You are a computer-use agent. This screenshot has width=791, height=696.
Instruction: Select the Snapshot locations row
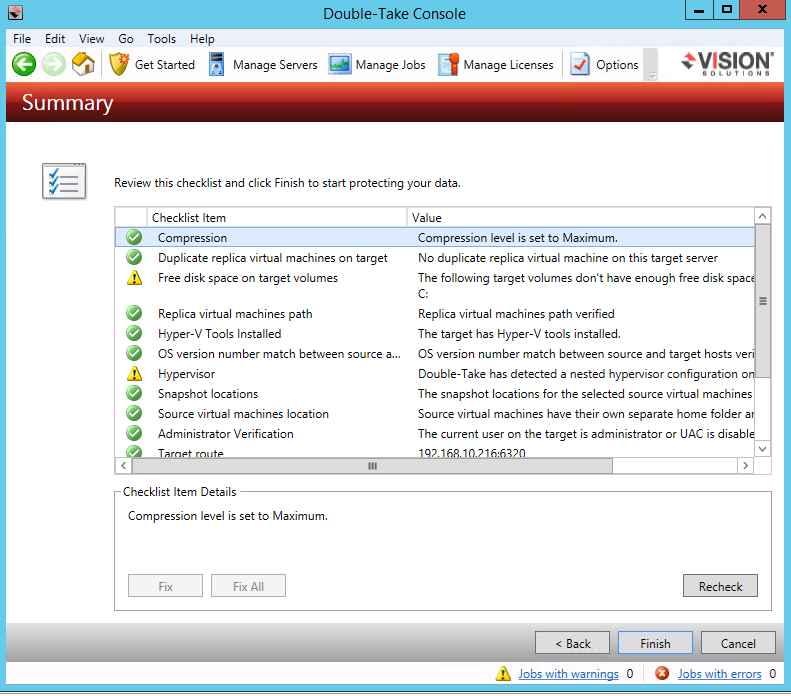pos(435,393)
